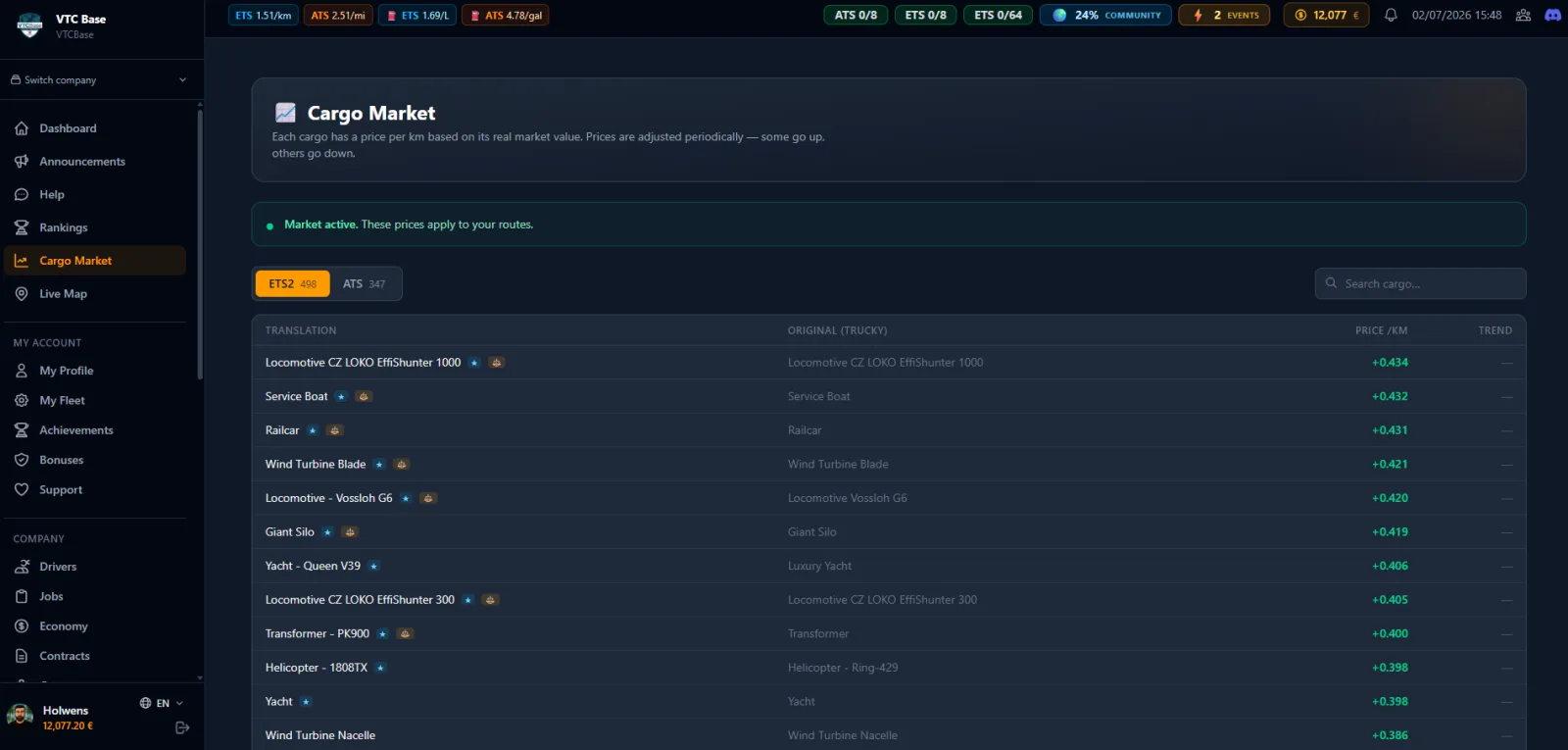
Task: Open the EN language selector
Action: click(x=162, y=703)
